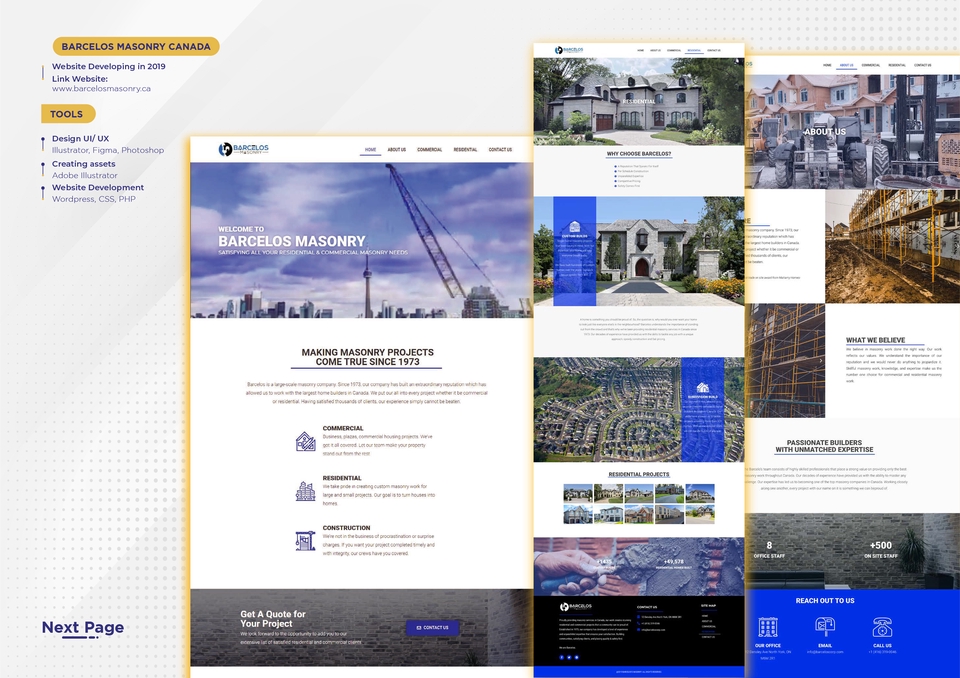Select ABOUT US in the about page navigation
This screenshot has height=678, width=960.
846,65
